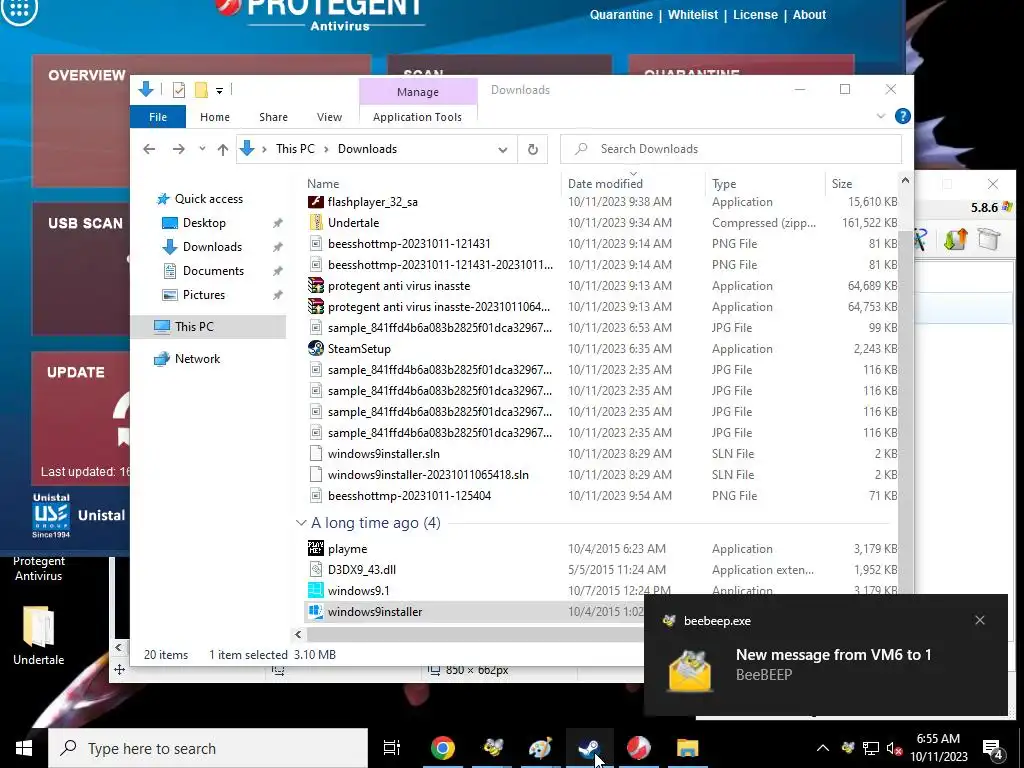
Task: Open the Application Tools tab
Action: (417, 117)
